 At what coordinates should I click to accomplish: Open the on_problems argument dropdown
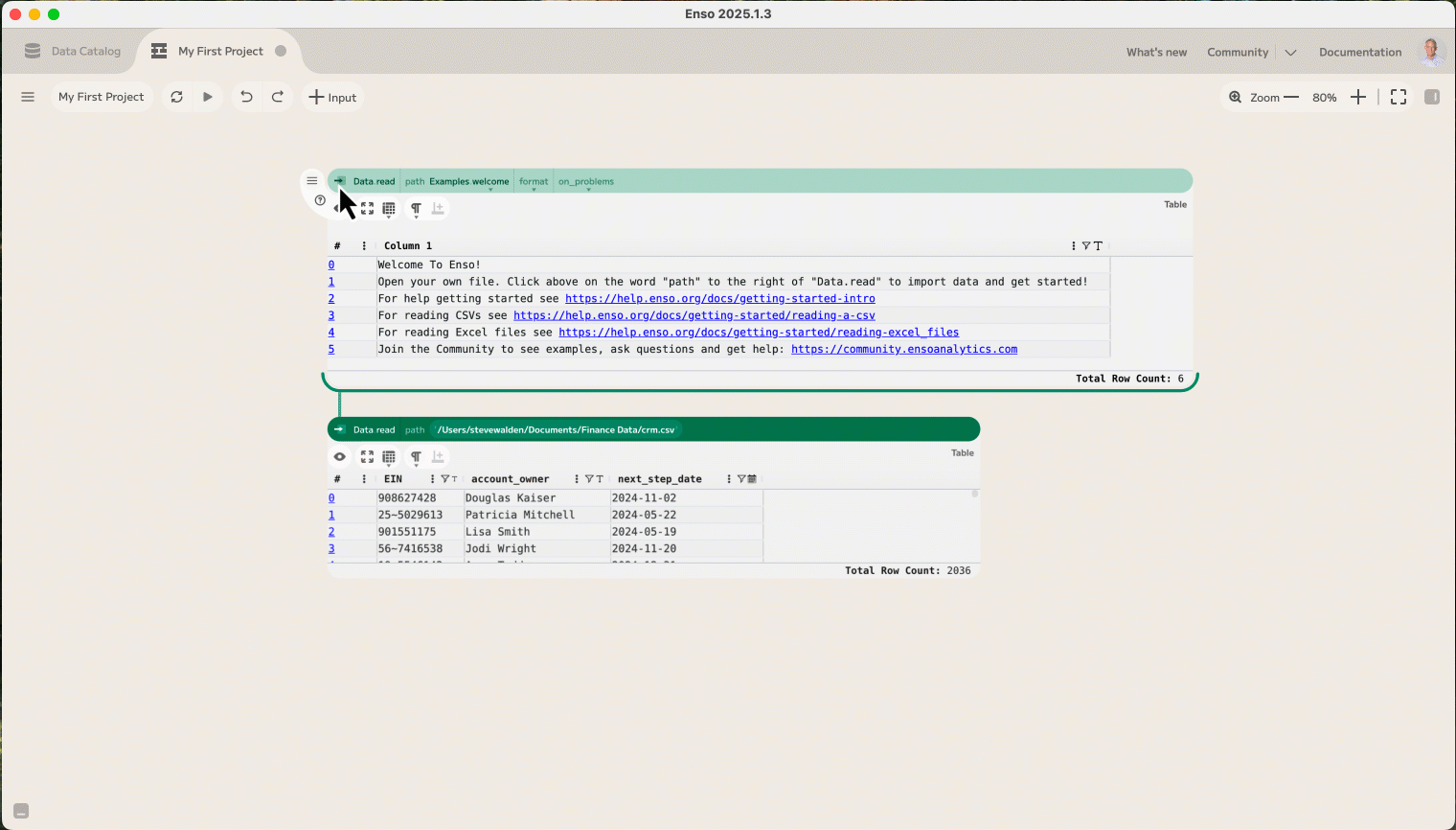pos(586,181)
